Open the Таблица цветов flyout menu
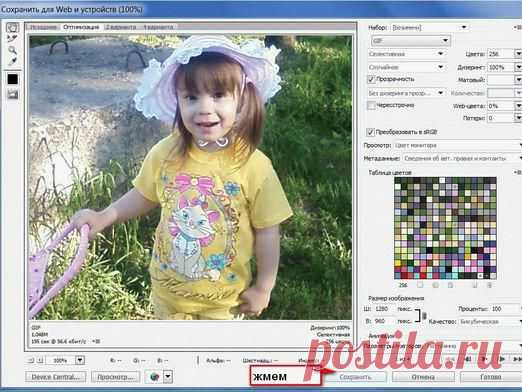The image size is (522, 392). [x=518, y=172]
